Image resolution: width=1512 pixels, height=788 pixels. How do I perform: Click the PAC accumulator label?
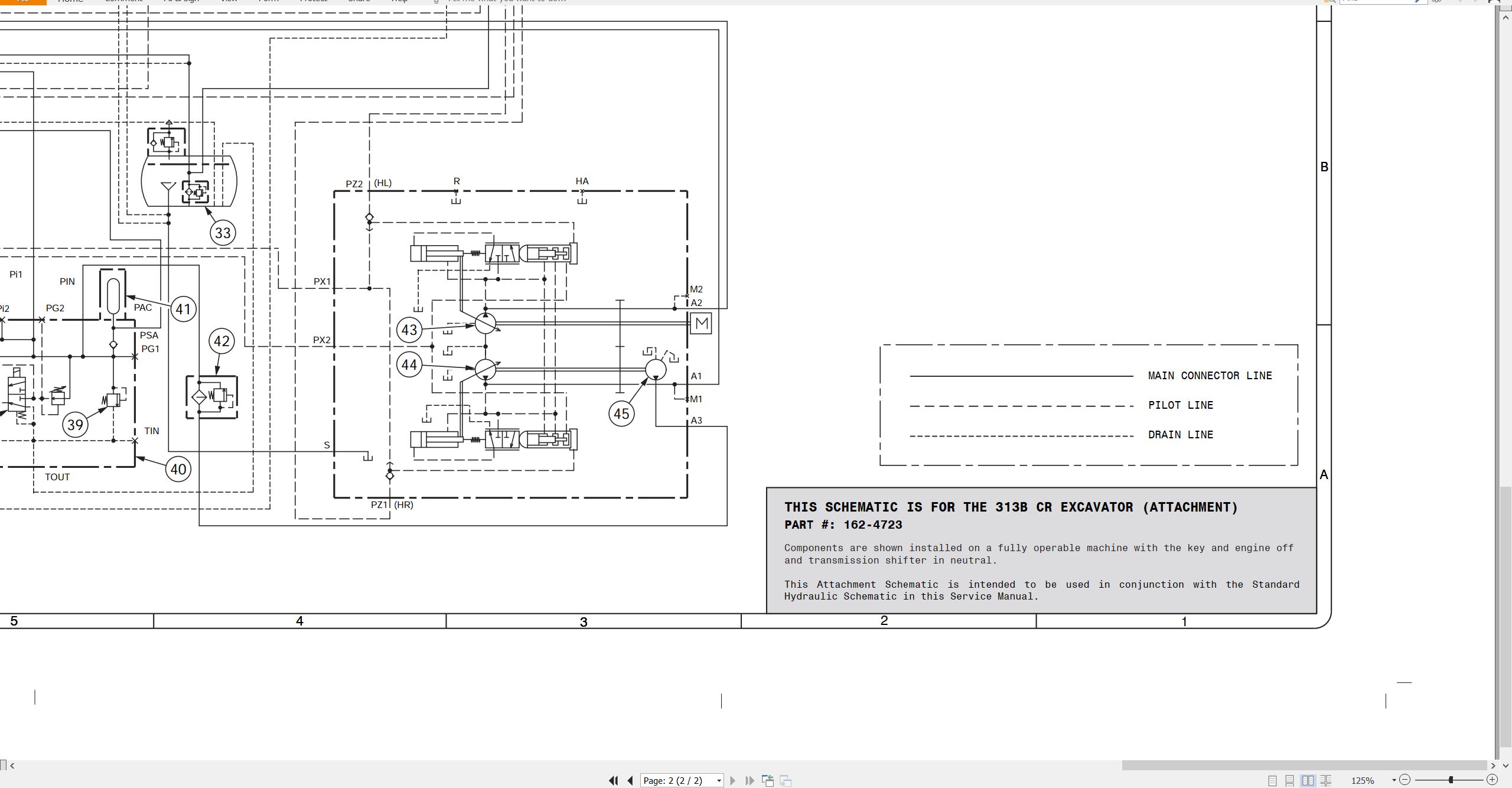tap(143, 308)
